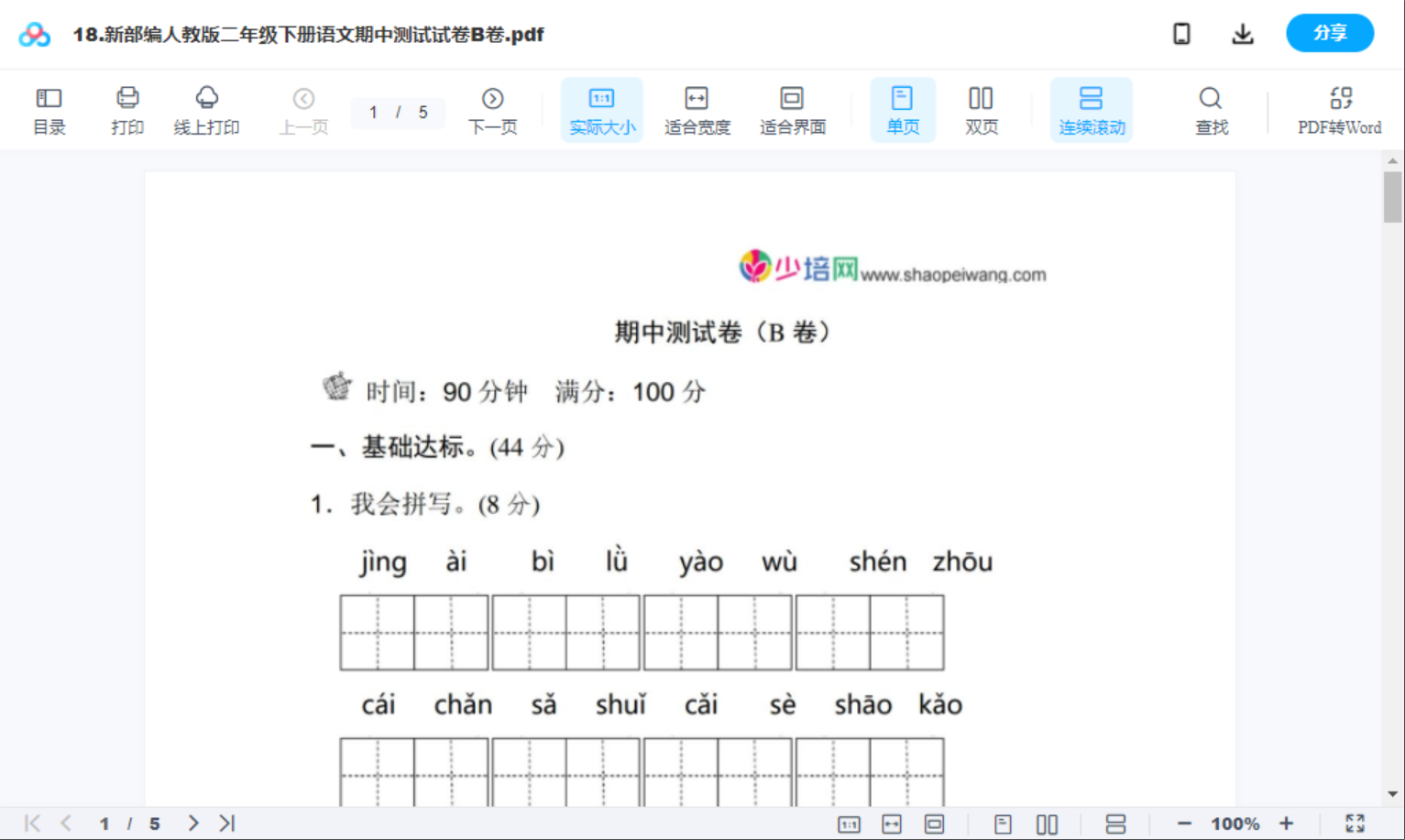Image resolution: width=1405 pixels, height=840 pixels.
Task: Click the download icon at top right
Action: click(1243, 33)
